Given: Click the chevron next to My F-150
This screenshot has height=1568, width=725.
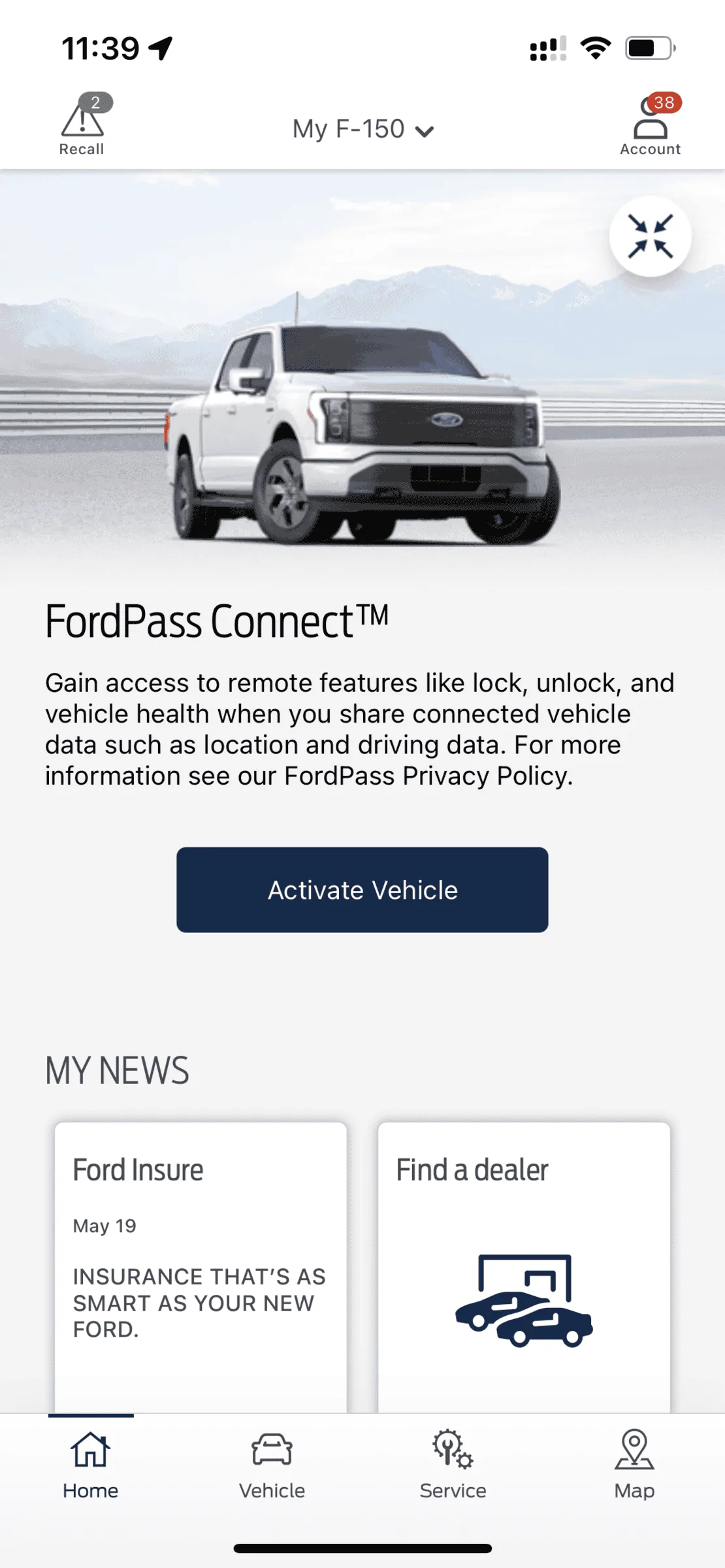Looking at the screenshot, I should click(x=425, y=131).
